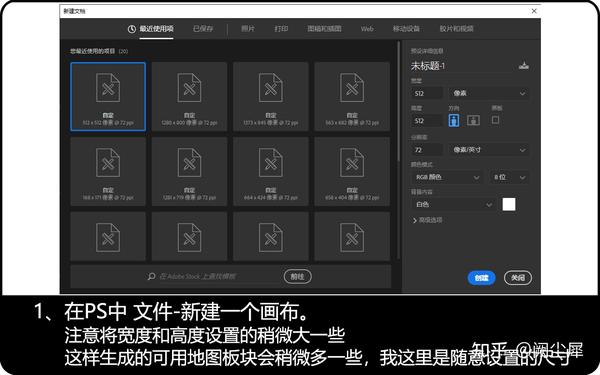Select landscape orientation icon
Image resolution: width=600 pixels, height=375 pixels.
coord(473,121)
